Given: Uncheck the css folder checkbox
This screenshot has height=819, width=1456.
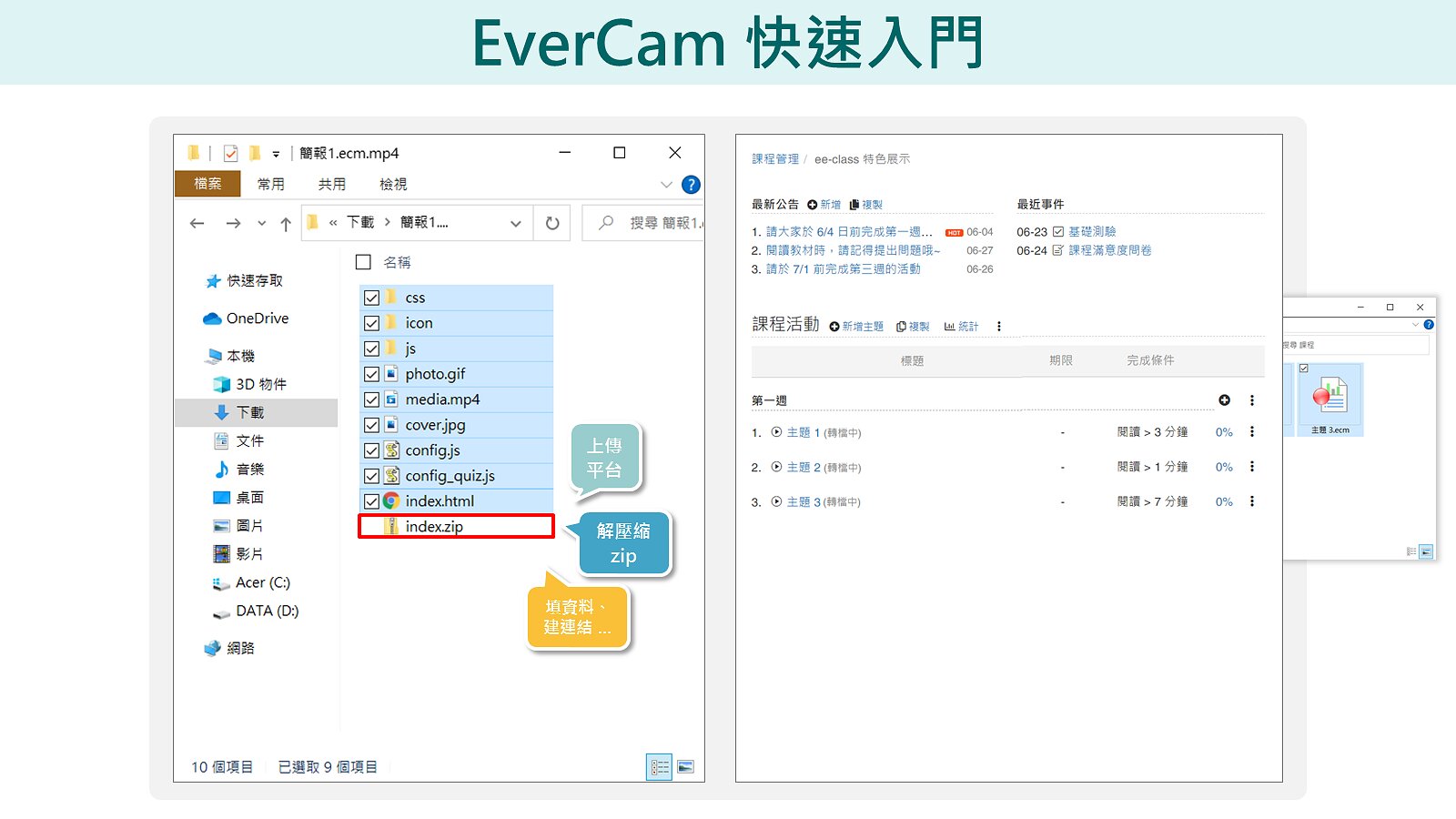Looking at the screenshot, I should tap(371, 298).
